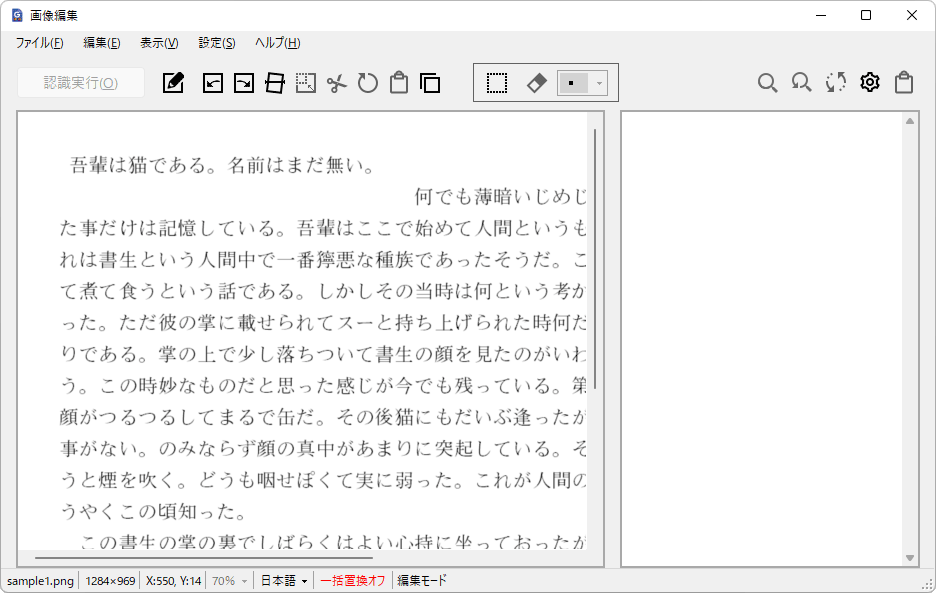Click sample1.png file name in status bar
The width and height of the screenshot is (936, 593).
pyautogui.click(x=40, y=580)
